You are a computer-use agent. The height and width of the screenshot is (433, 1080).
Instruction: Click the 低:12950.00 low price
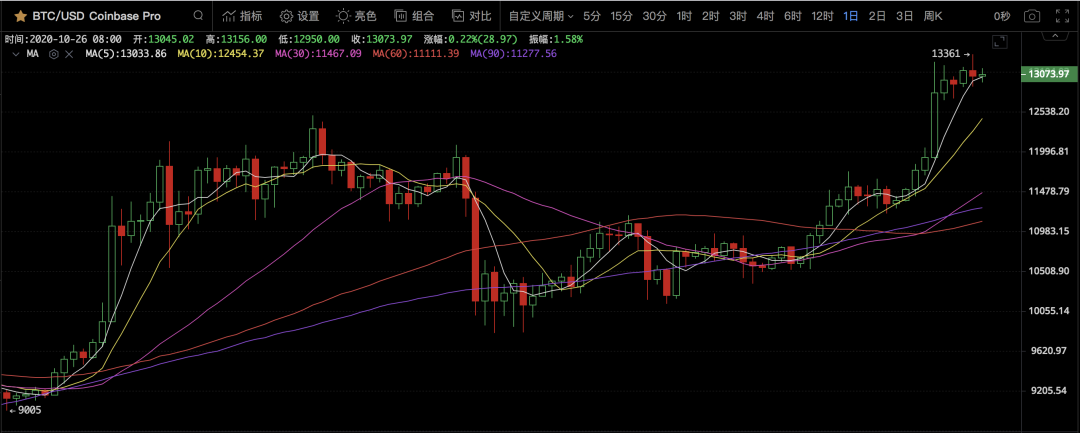311,40
